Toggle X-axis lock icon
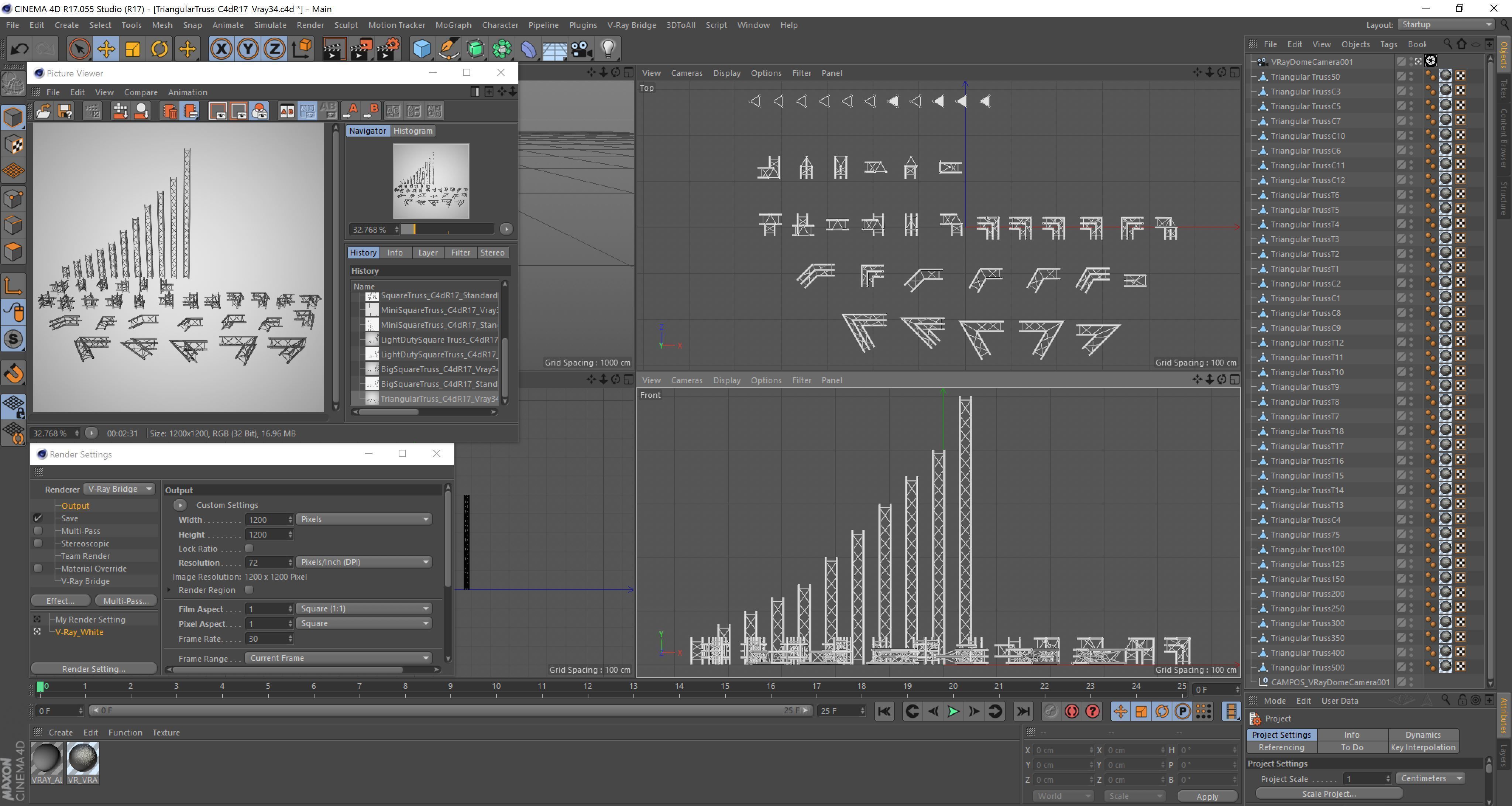The image size is (1512, 806). [x=221, y=49]
